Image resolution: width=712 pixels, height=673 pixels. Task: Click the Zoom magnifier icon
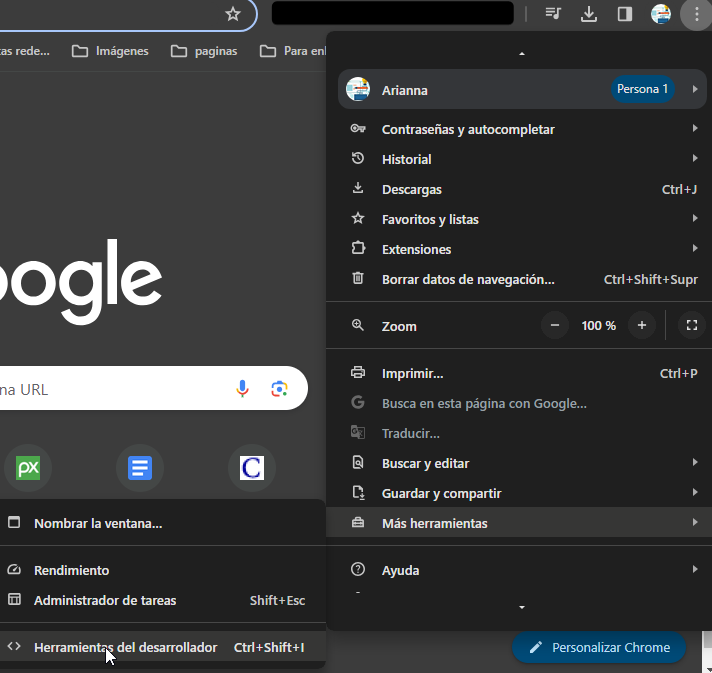pos(358,325)
